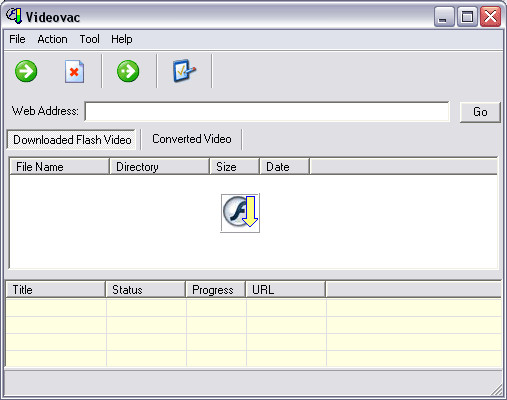Viewport: 507px width, 400px height.
Task: Sort by Size column header
Action: (x=234, y=167)
